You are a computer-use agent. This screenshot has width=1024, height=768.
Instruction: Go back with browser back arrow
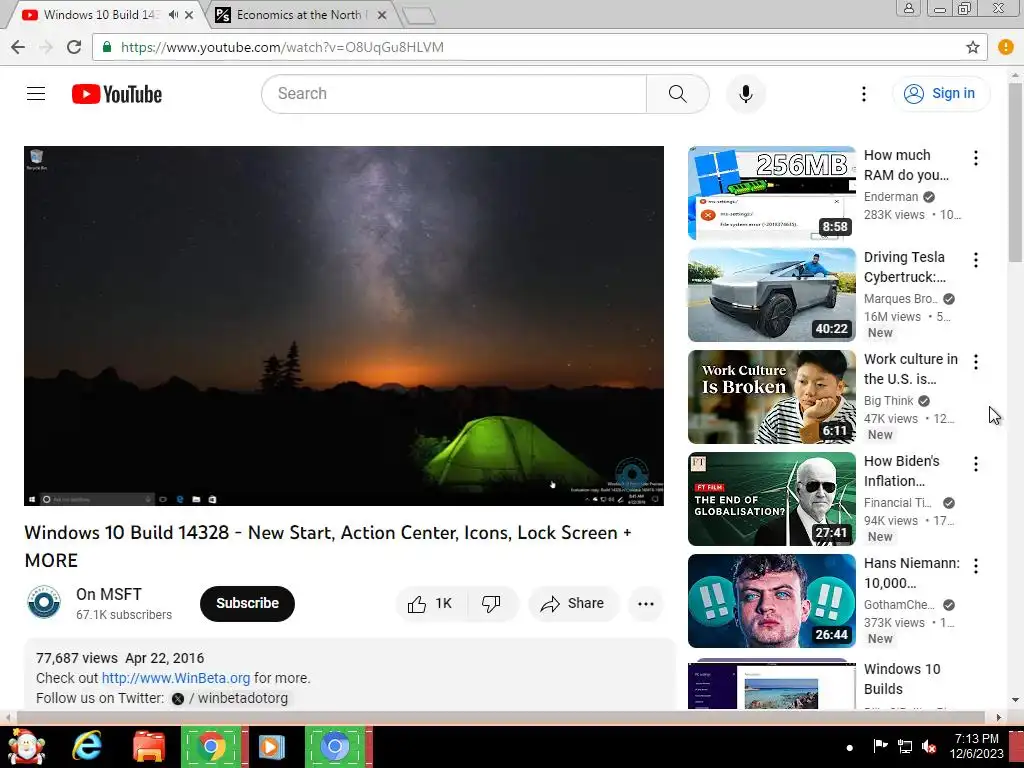point(18,47)
